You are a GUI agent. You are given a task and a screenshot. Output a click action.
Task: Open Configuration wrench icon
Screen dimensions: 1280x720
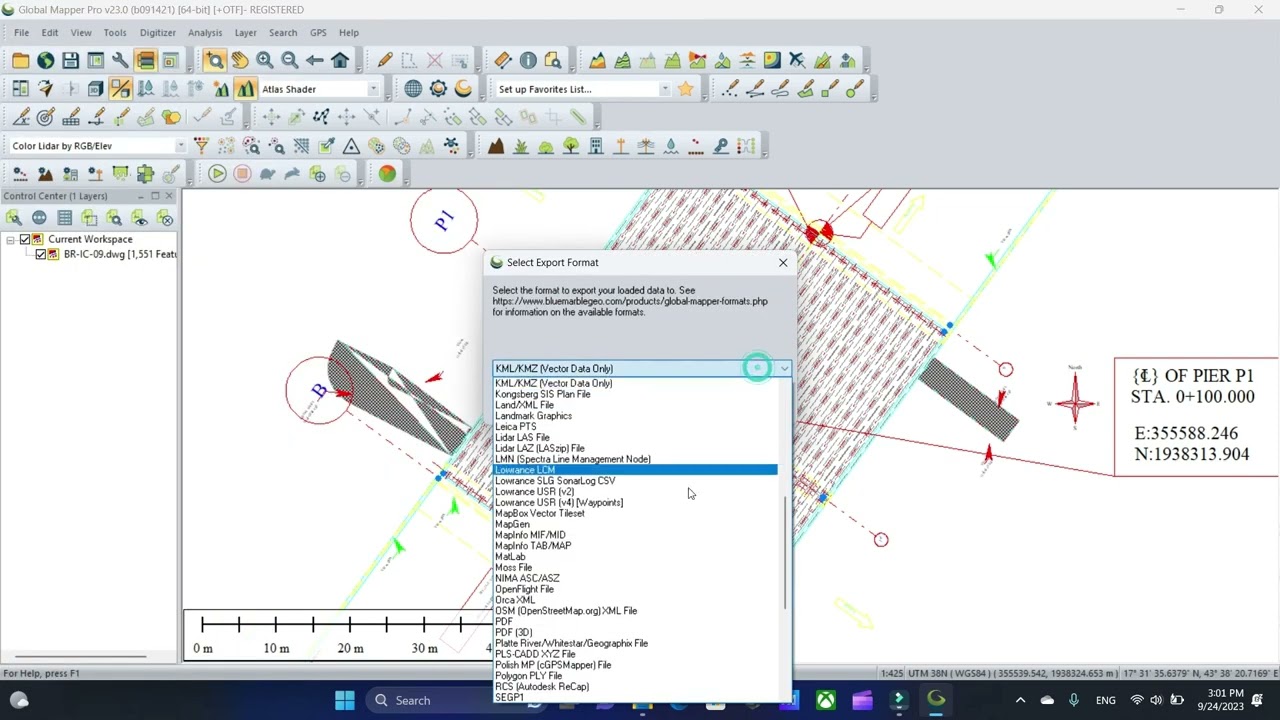120,61
